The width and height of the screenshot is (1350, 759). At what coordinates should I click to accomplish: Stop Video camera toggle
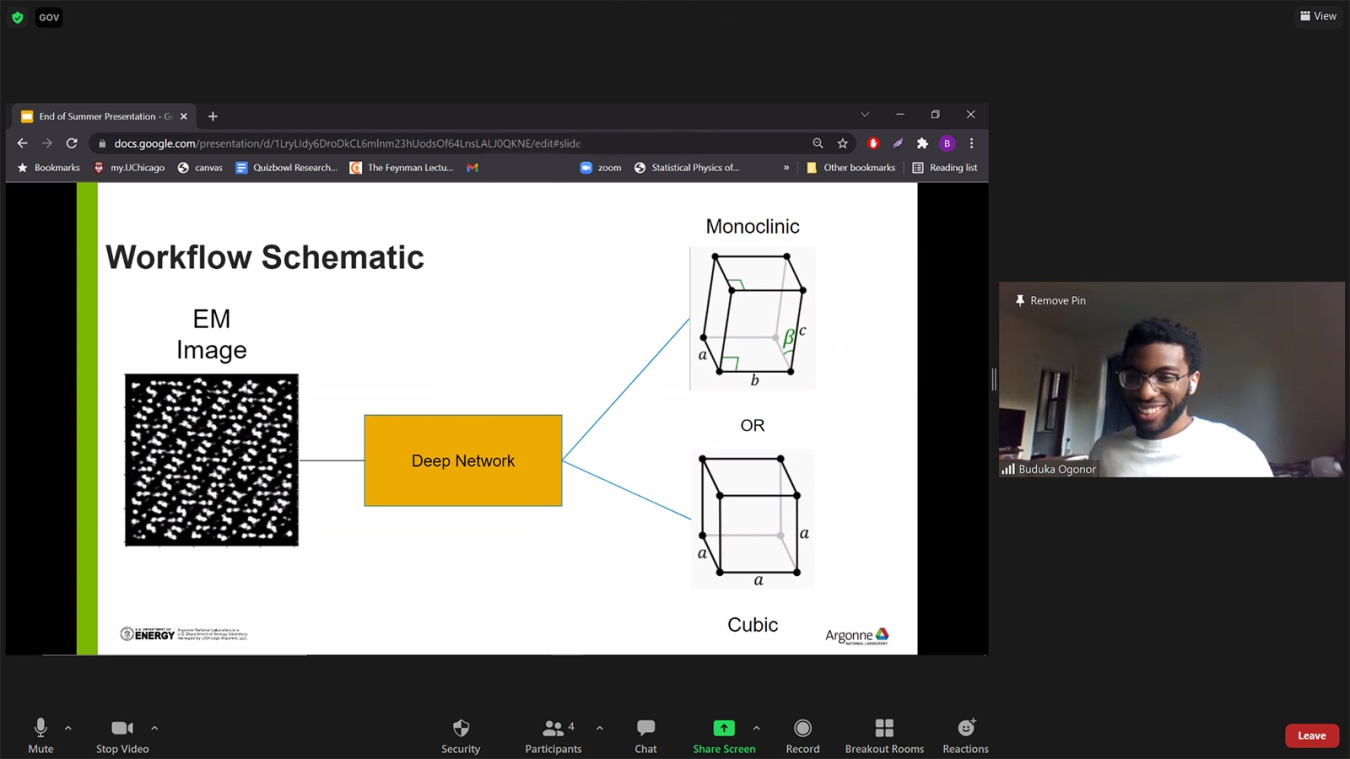122,735
